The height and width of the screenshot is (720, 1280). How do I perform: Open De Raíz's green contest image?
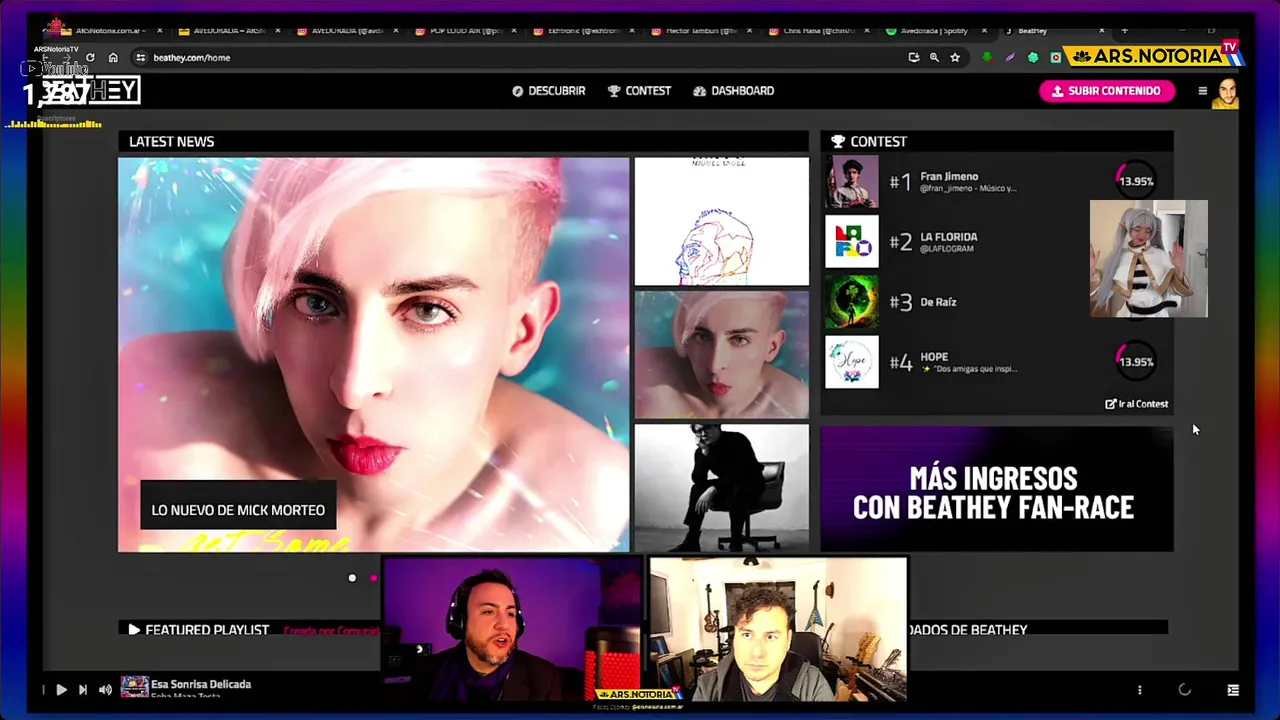[x=851, y=301]
